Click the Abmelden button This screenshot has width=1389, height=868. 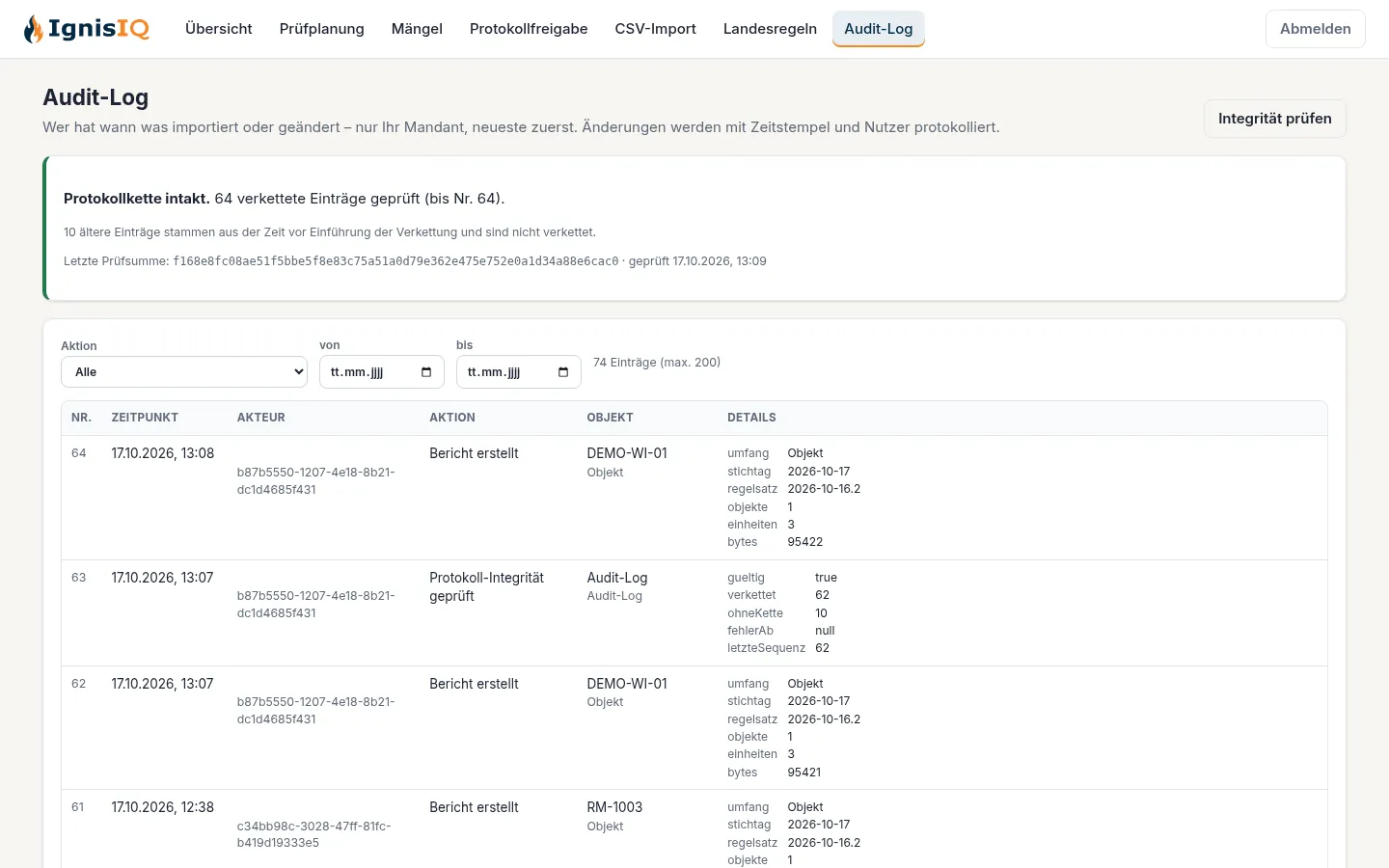tap(1316, 29)
